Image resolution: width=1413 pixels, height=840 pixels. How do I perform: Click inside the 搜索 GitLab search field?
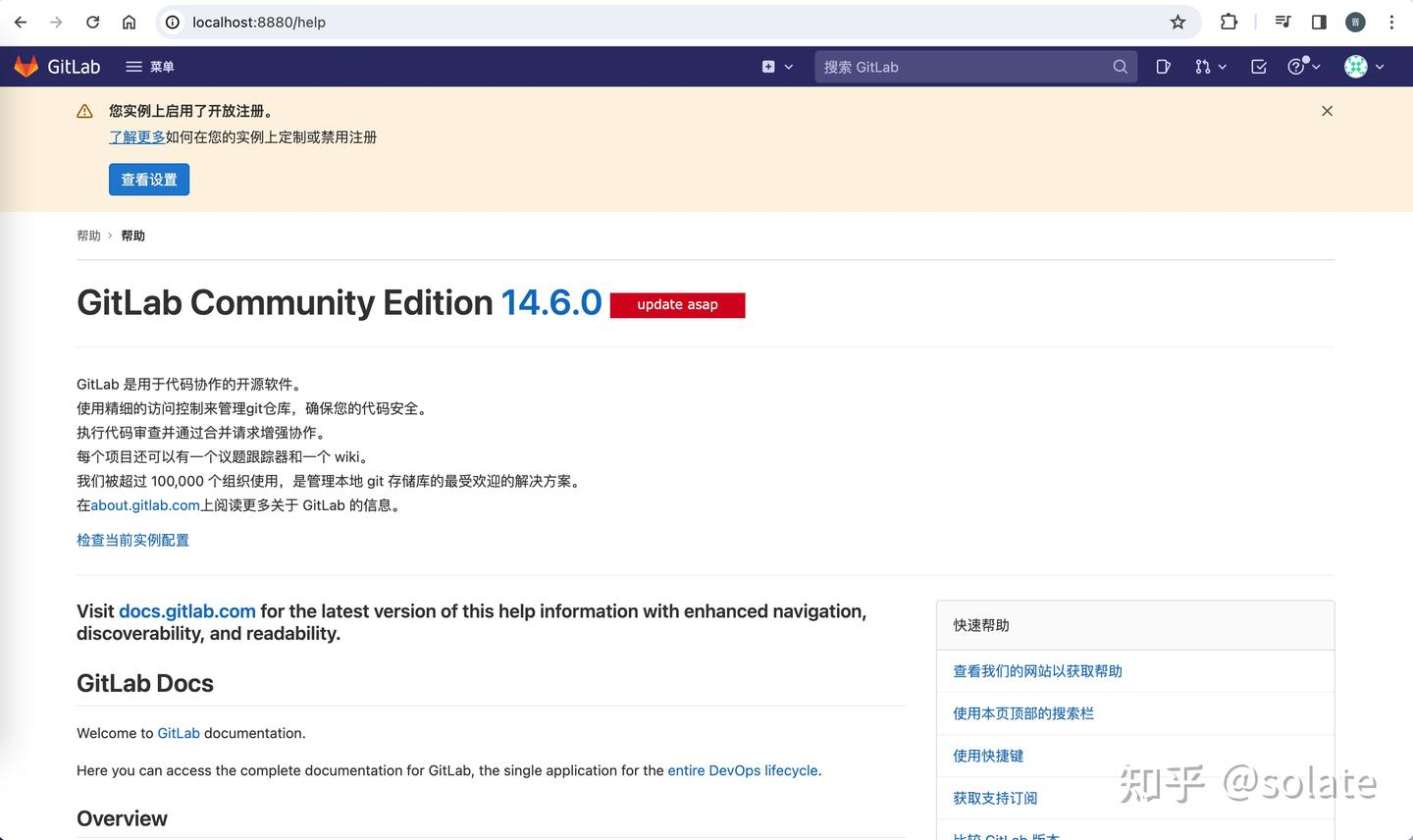pos(942,67)
